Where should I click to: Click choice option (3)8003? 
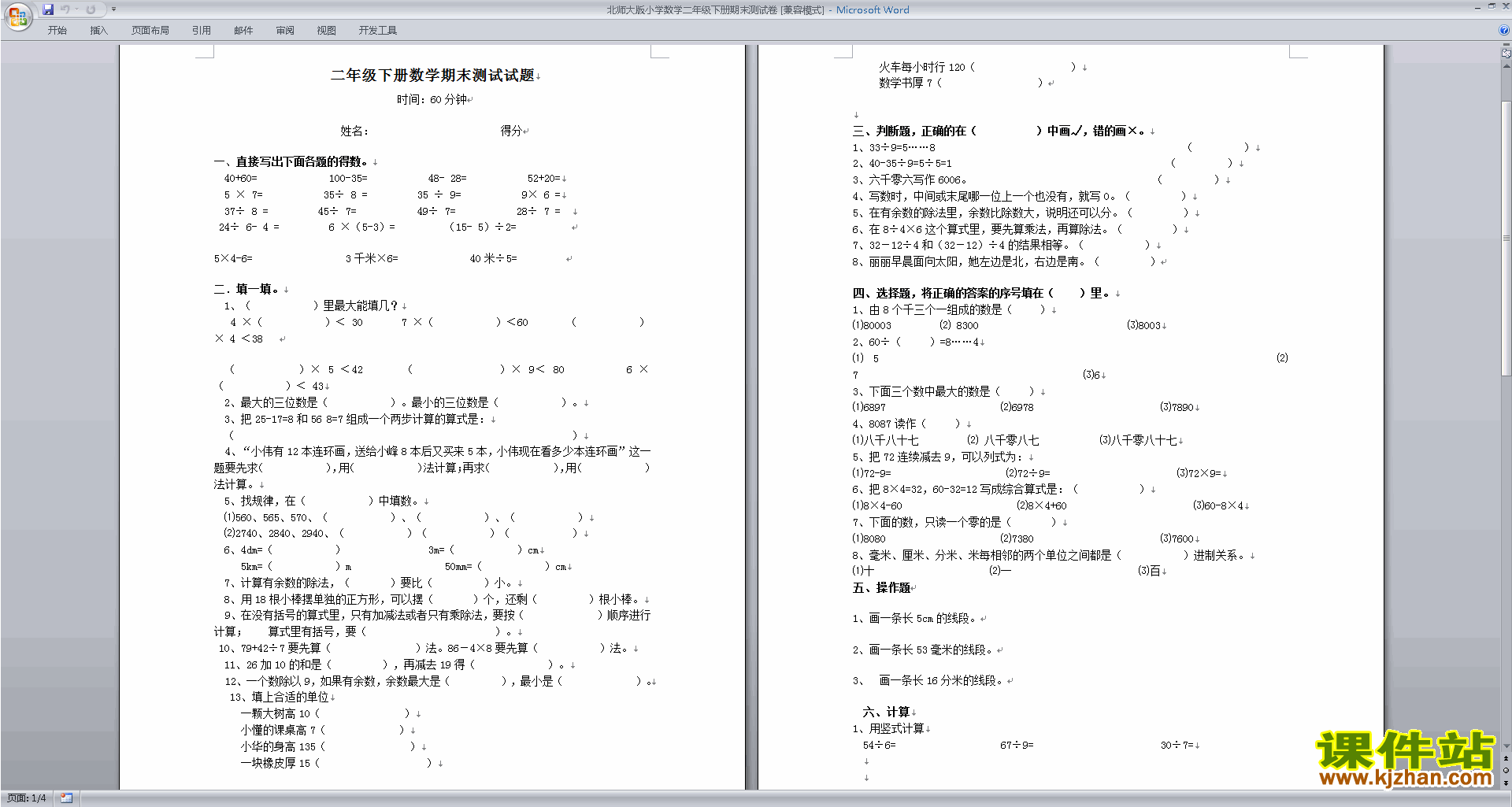coord(1143,325)
